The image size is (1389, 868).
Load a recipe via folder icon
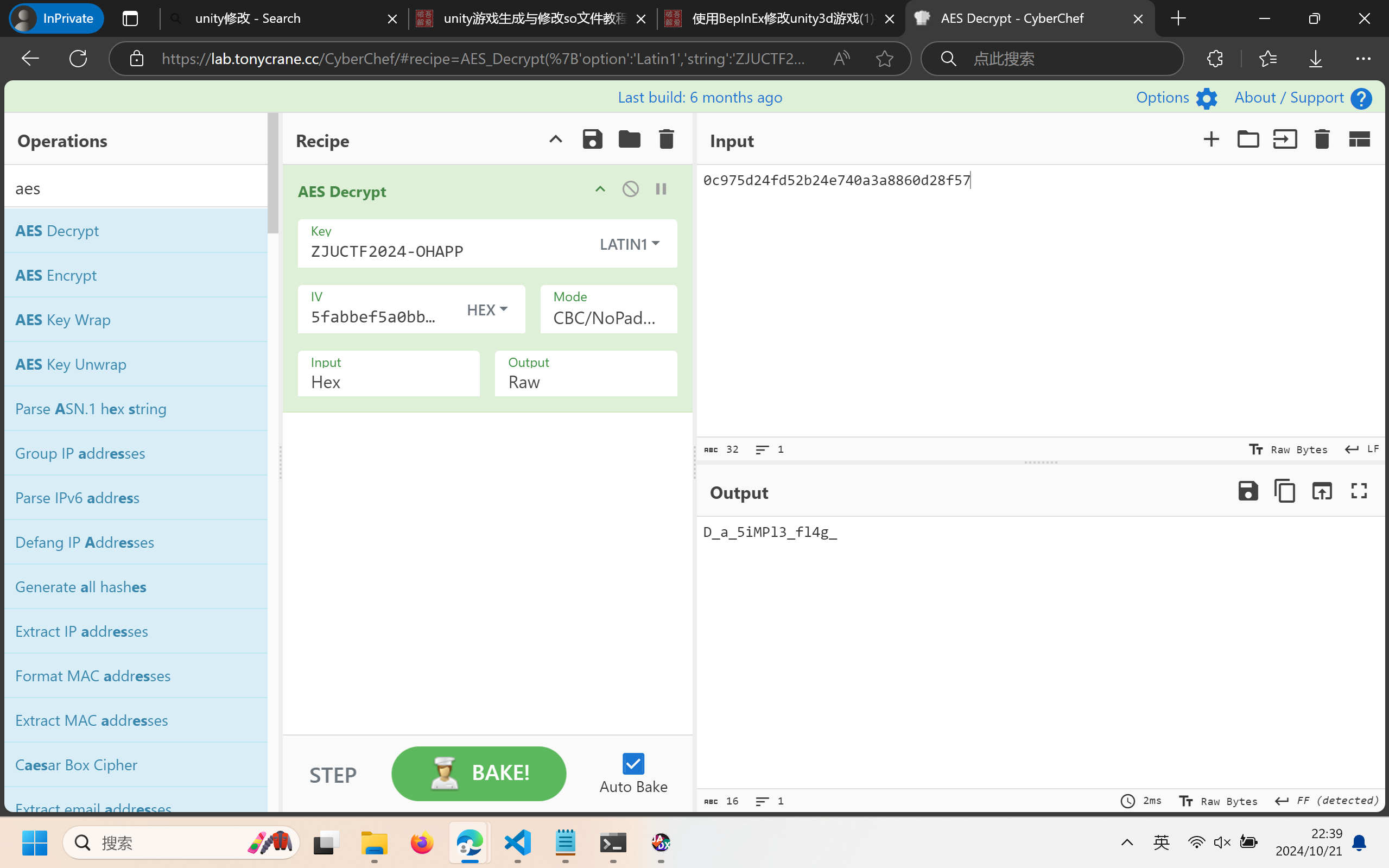(x=629, y=140)
